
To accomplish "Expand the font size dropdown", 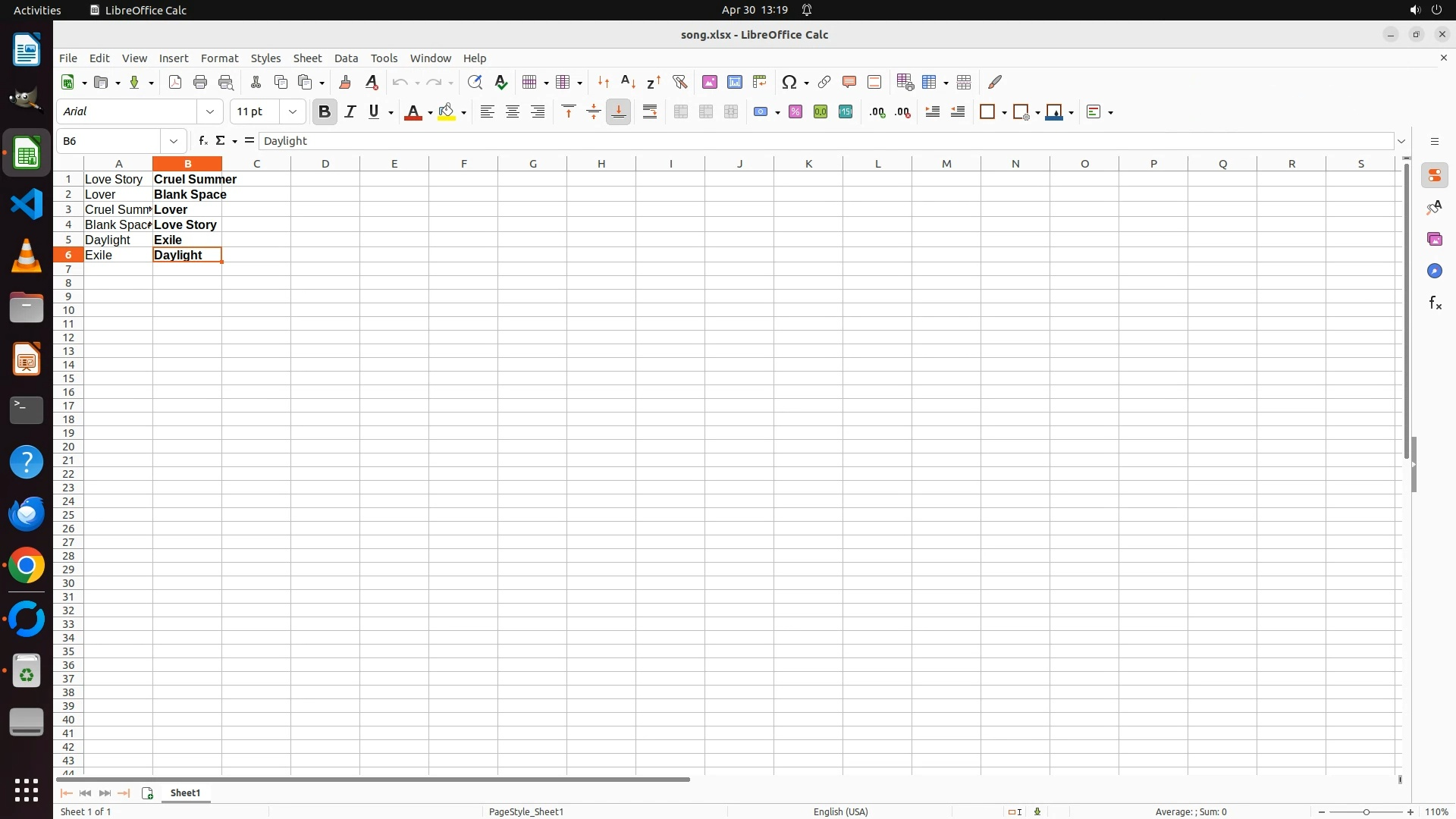I will (x=293, y=112).
